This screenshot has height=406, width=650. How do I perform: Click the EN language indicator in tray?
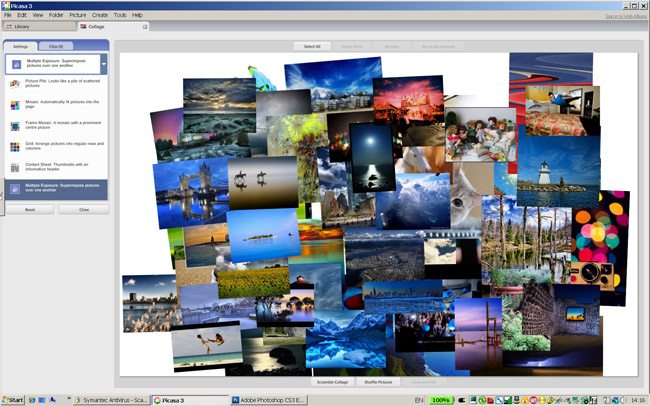419,400
